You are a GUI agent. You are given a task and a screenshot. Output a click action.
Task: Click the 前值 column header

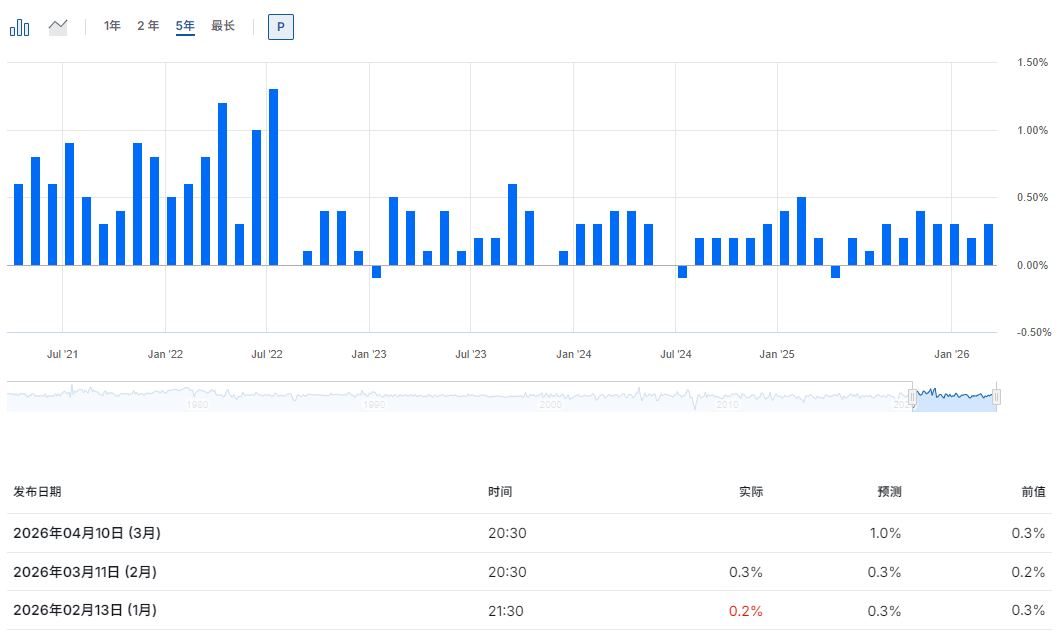pos(1034,492)
